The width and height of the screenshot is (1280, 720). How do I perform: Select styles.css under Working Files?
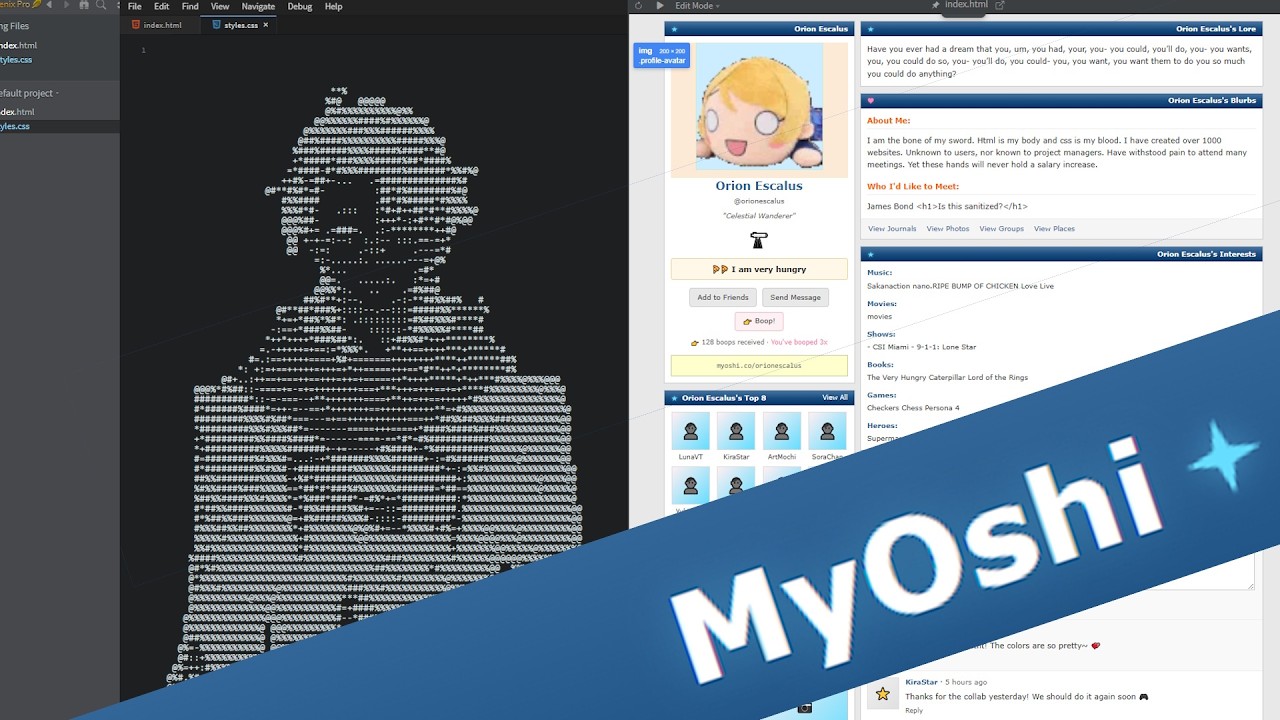[16, 60]
